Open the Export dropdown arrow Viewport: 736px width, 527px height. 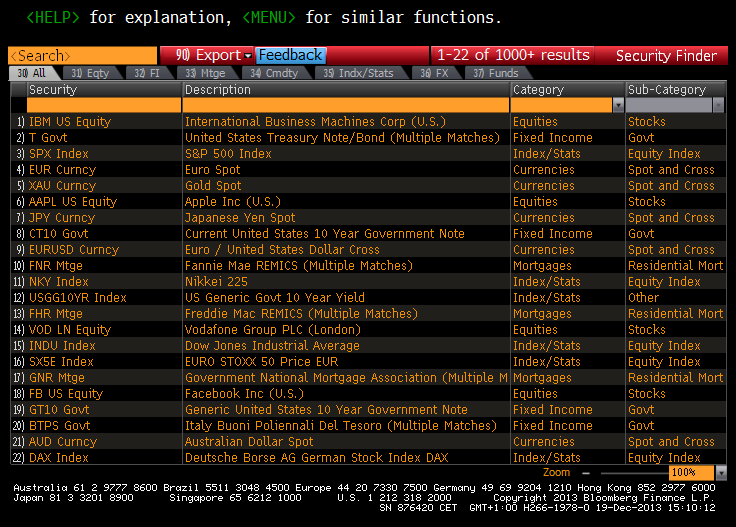pyautogui.click(x=248, y=56)
